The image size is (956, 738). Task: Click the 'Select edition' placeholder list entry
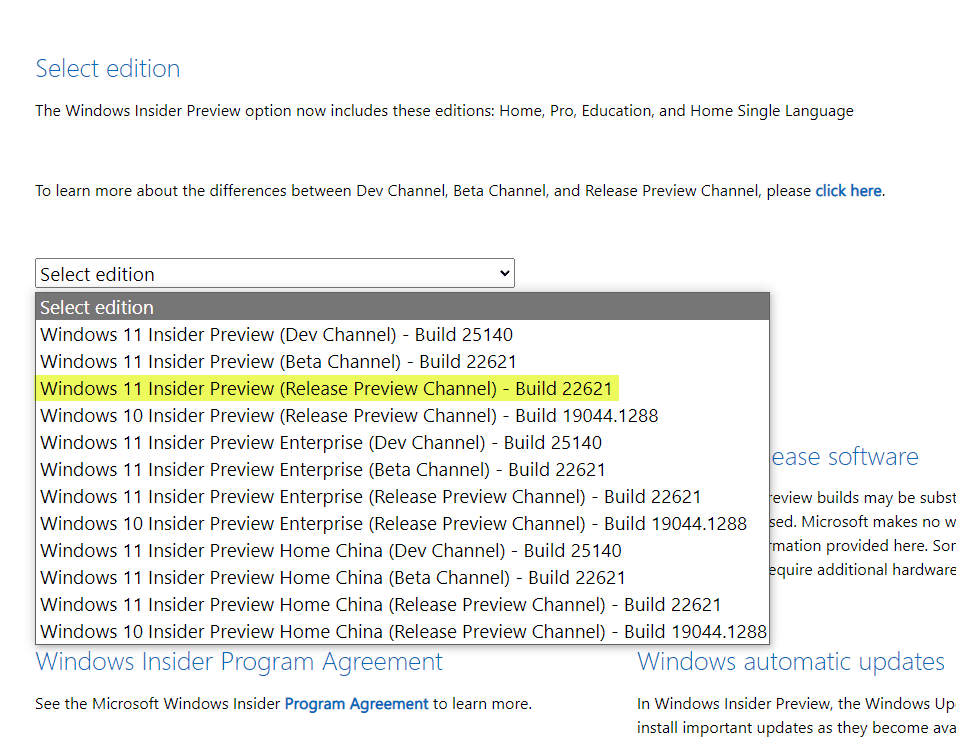(97, 307)
